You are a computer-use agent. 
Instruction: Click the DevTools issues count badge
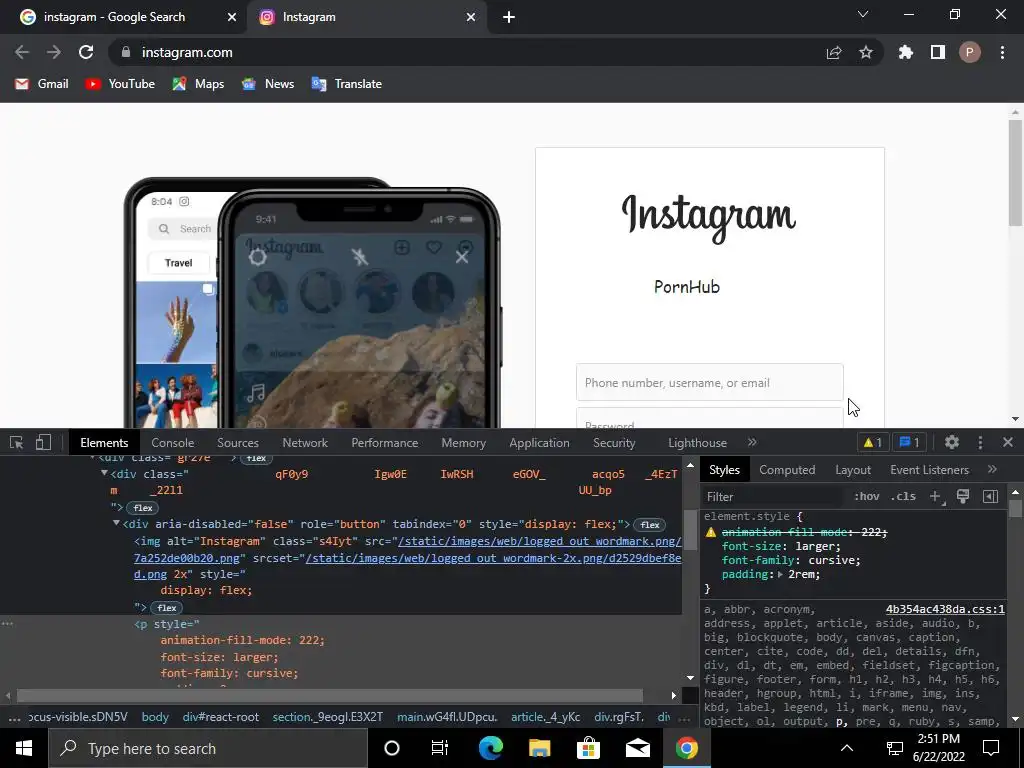coord(909,443)
